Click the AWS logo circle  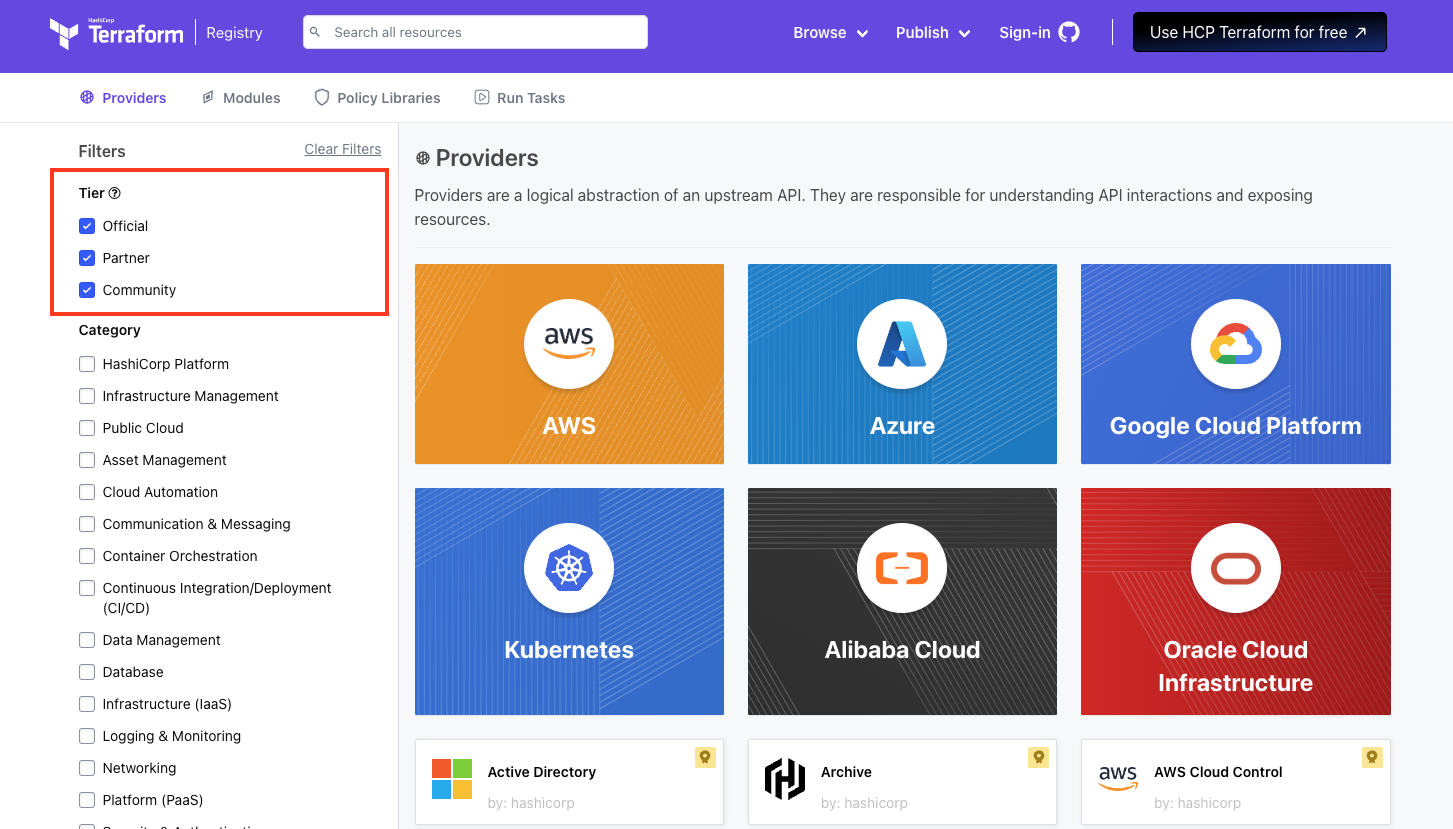click(569, 344)
